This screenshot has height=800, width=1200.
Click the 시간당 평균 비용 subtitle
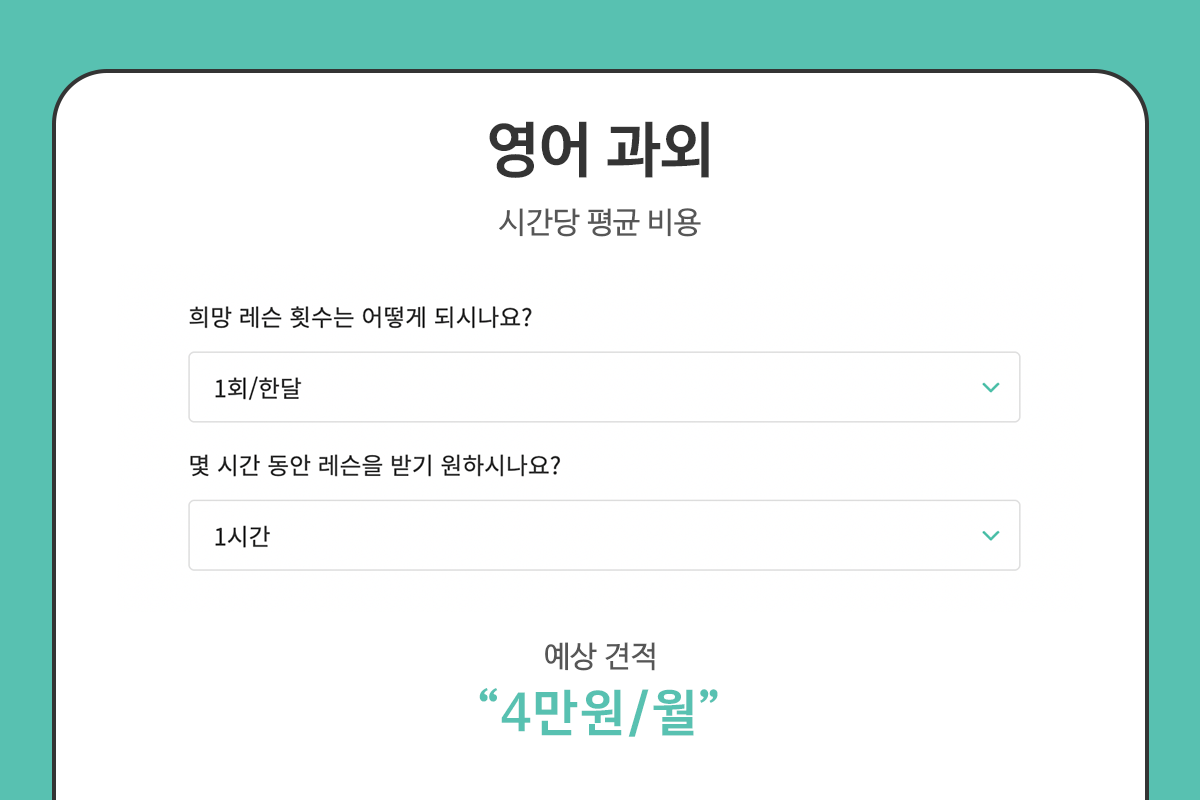pyautogui.click(x=600, y=220)
